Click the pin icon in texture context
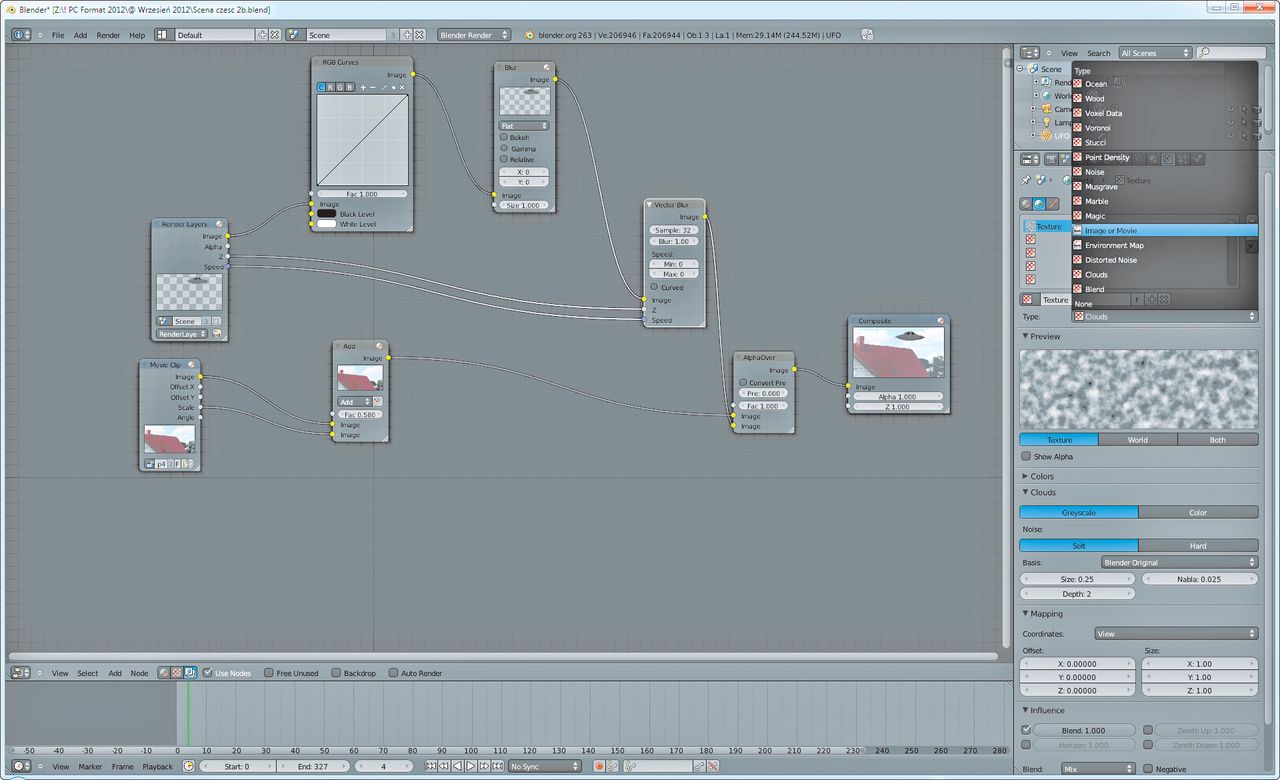The image size is (1280, 780). (x=1026, y=180)
